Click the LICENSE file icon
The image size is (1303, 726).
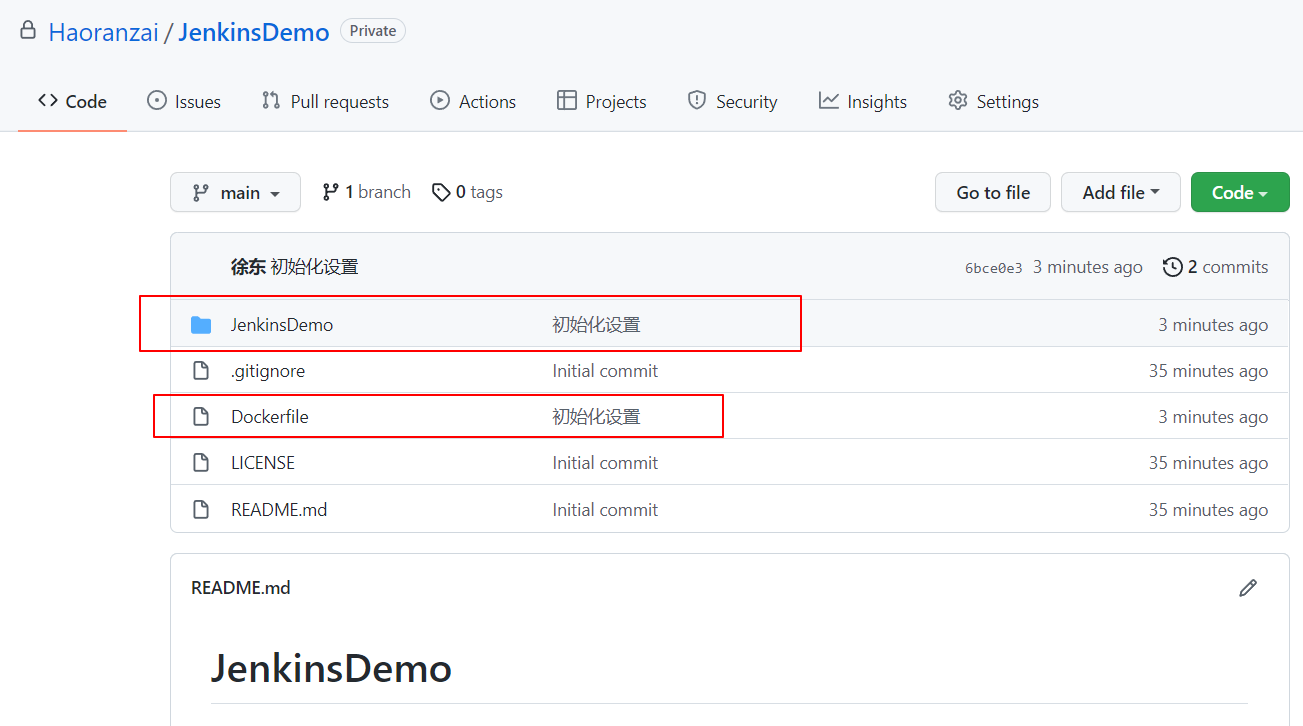[x=201, y=463]
